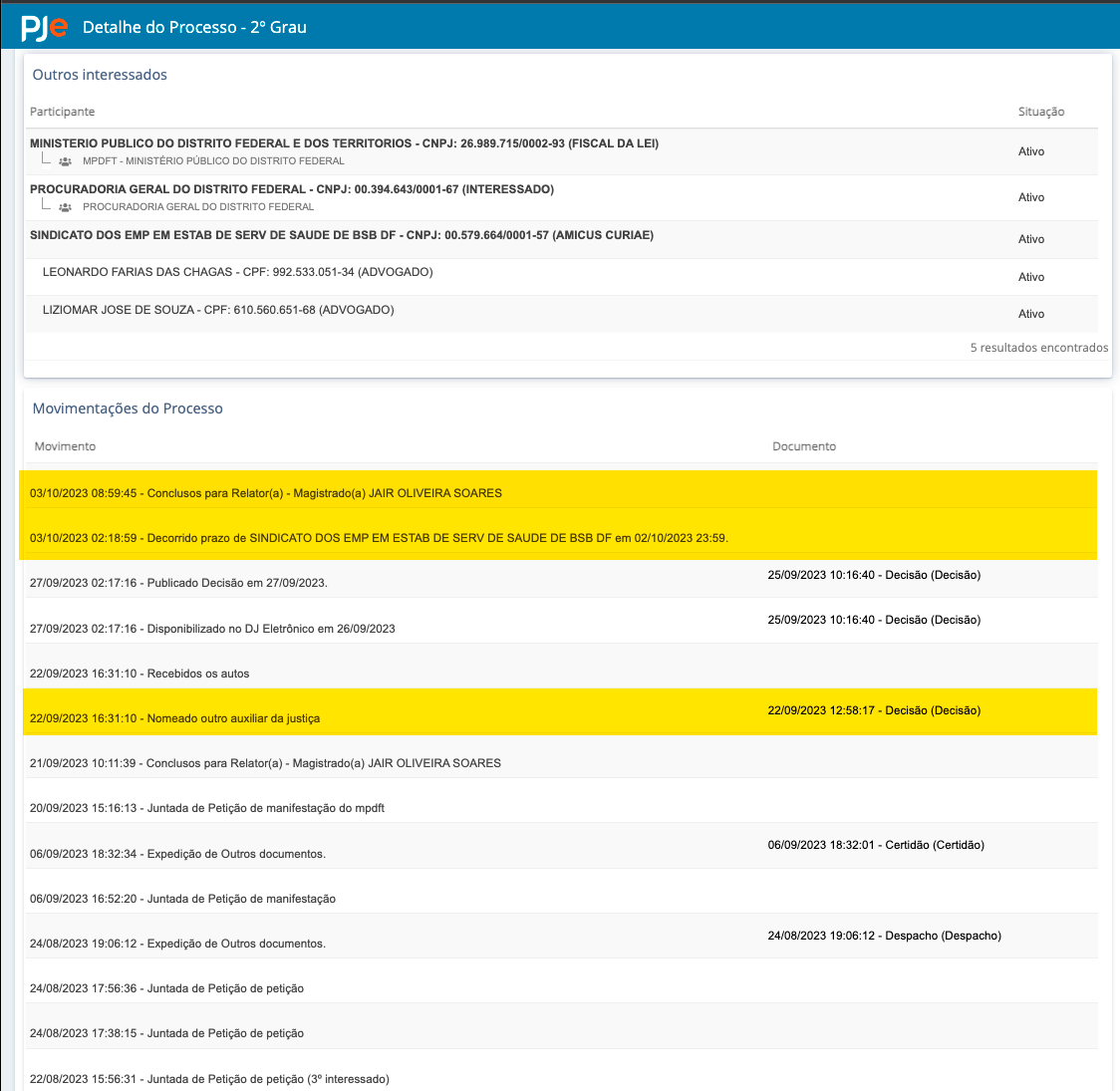The image size is (1120, 1091).
Task: Select the Nomeado outro auxiliar da justiça movement
Action: coord(174,718)
